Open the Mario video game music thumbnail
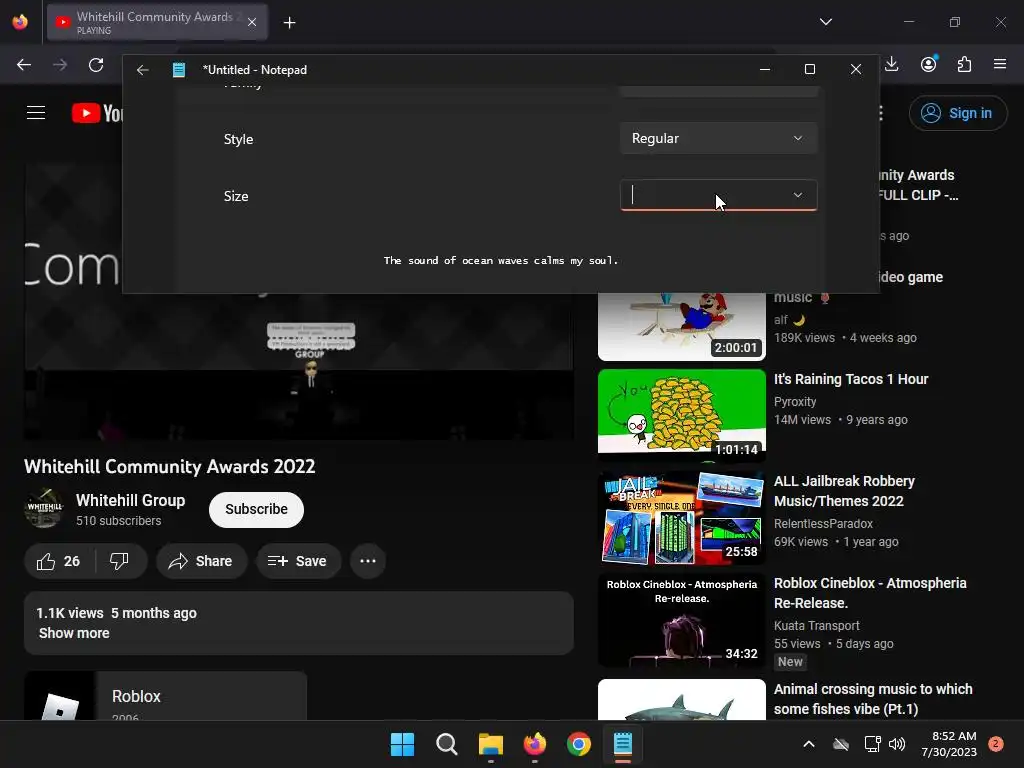 (x=682, y=327)
